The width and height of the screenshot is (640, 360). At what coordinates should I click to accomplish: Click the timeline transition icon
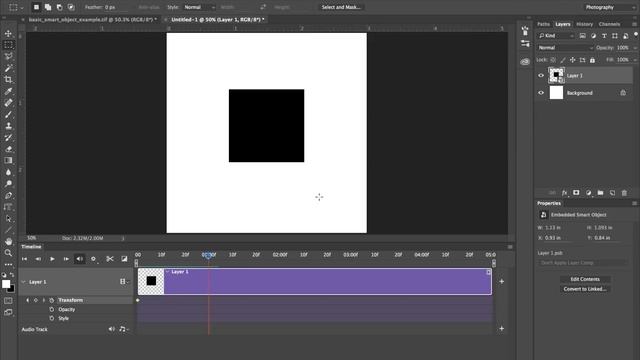(124, 259)
